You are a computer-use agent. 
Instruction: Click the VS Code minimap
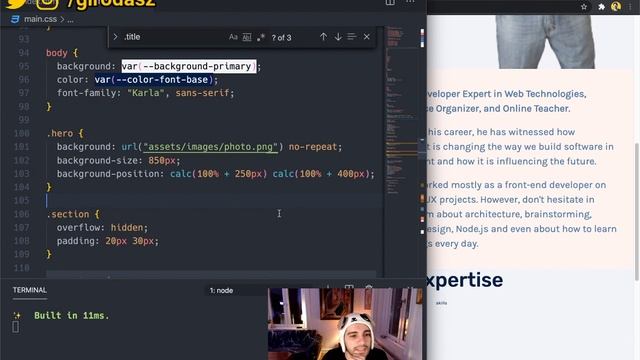coord(401,110)
